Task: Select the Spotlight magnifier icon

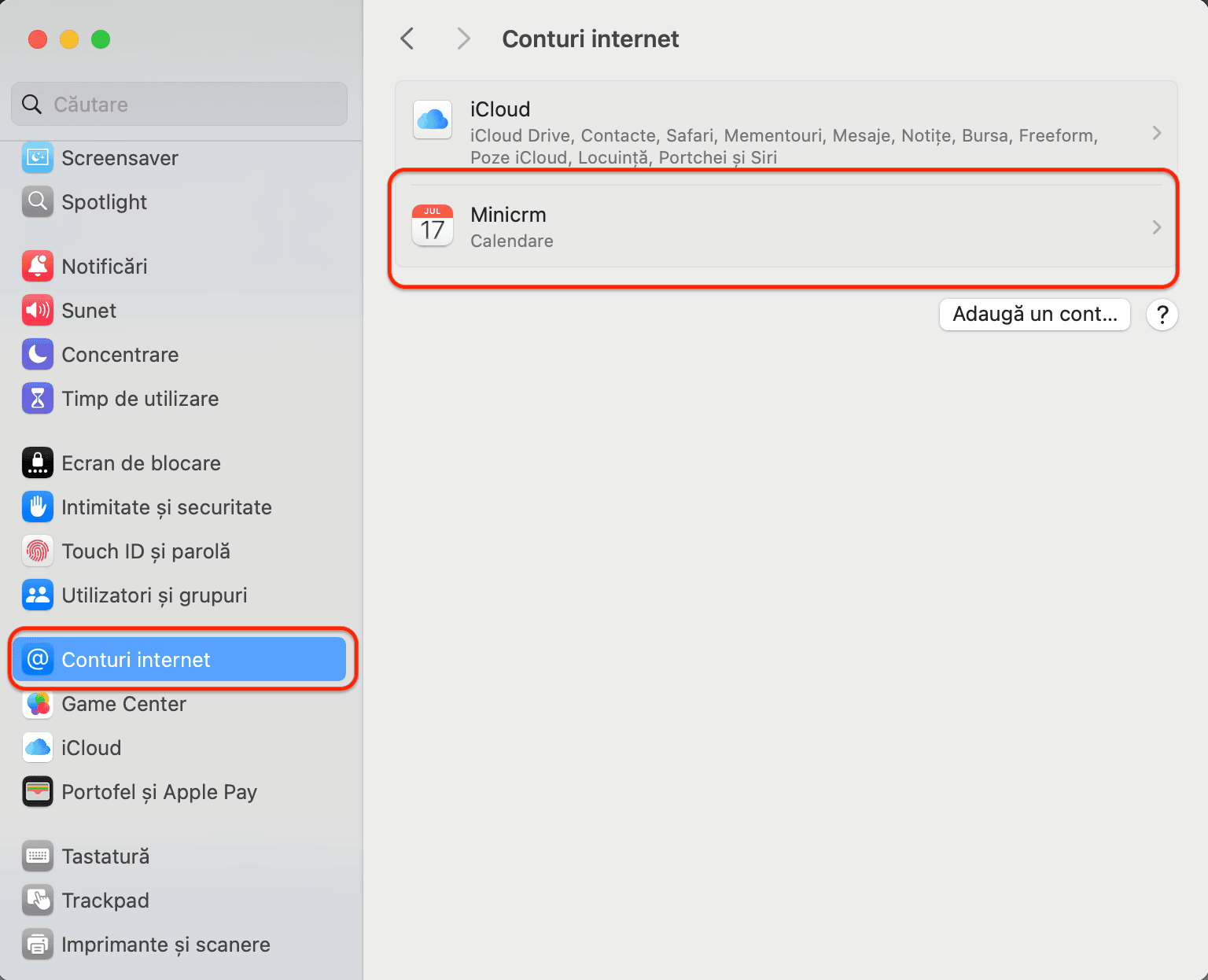Action: coord(38,202)
